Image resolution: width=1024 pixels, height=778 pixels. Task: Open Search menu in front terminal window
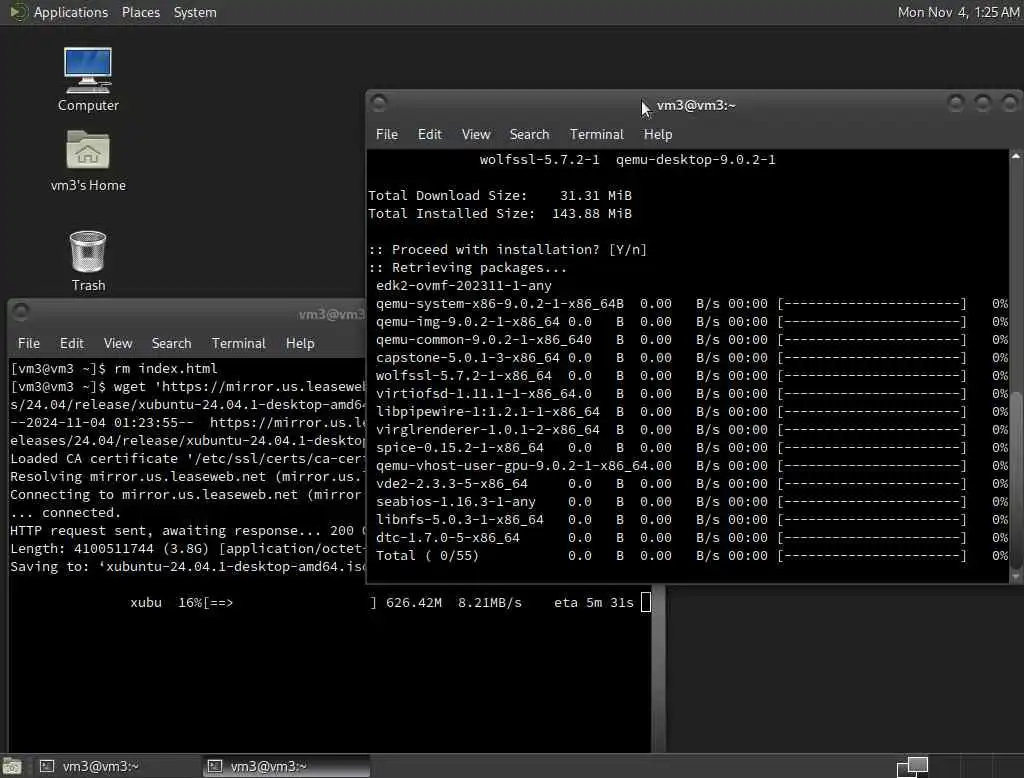(x=529, y=134)
